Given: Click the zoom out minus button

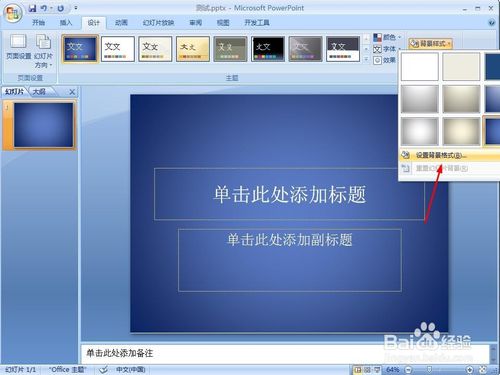Looking at the screenshot, I should pos(409,370).
